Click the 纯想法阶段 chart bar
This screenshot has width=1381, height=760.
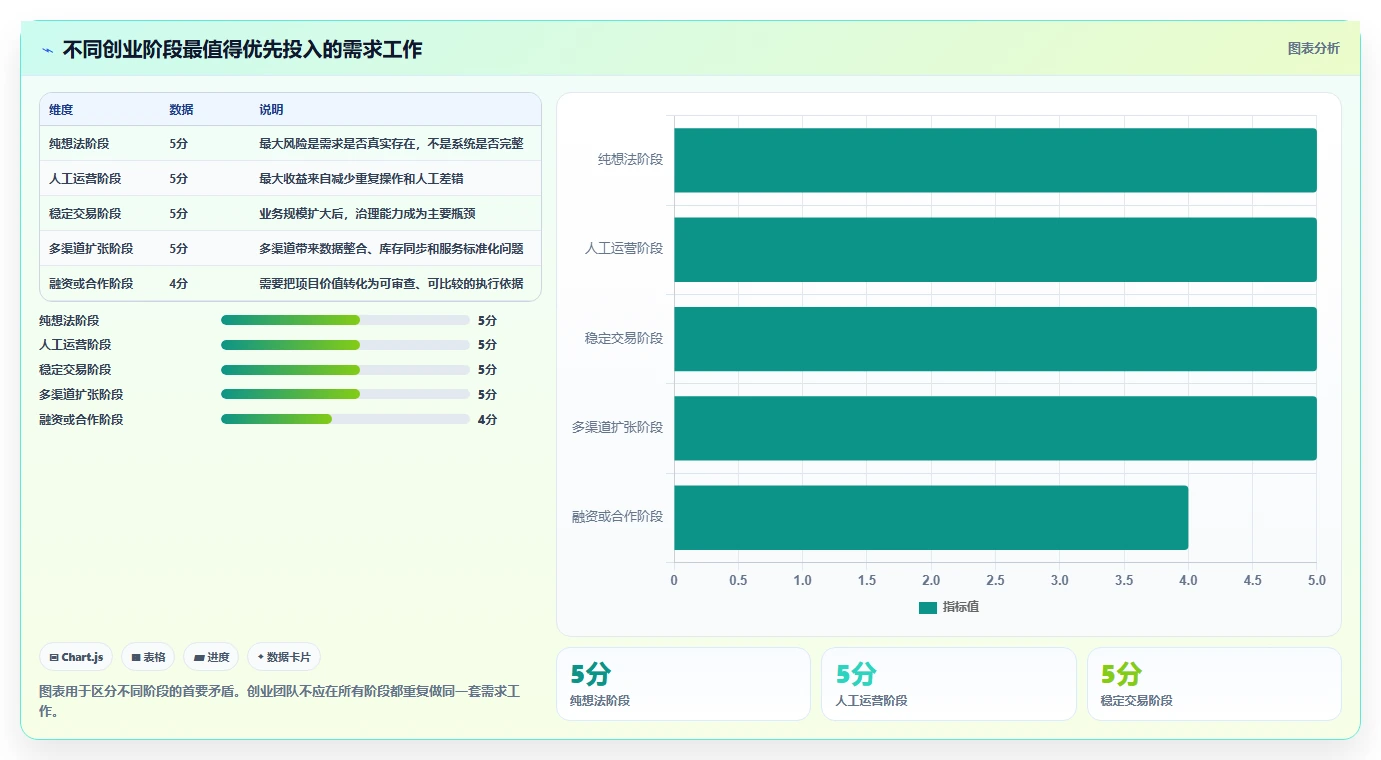click(995, 160)
